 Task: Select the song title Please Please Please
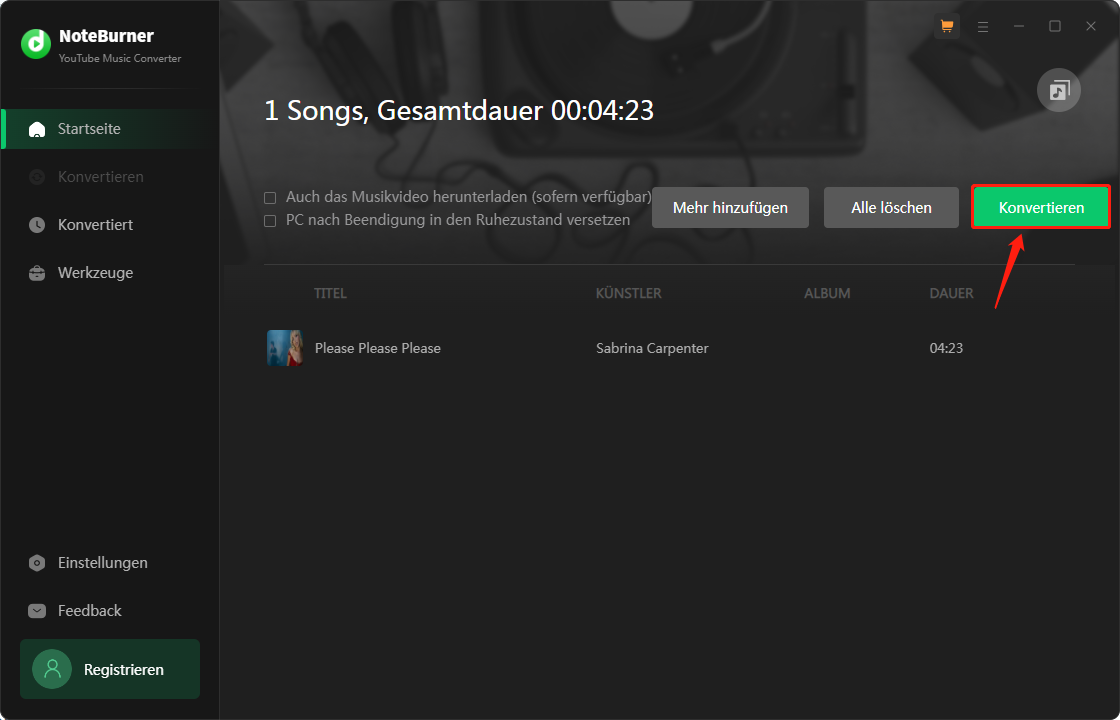[378, 349]
